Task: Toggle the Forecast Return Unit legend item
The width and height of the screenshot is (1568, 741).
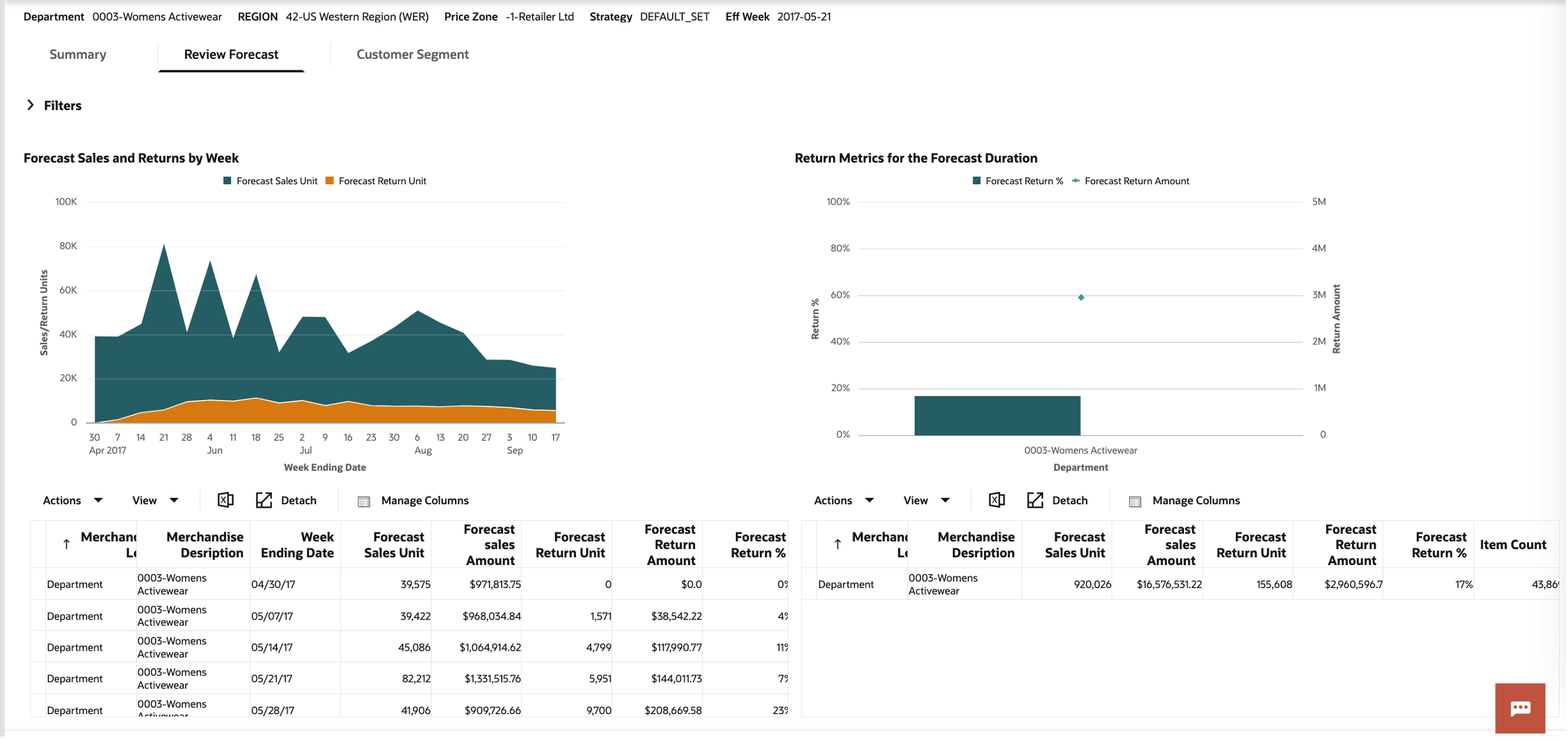Action: click(x=376, y=180)
